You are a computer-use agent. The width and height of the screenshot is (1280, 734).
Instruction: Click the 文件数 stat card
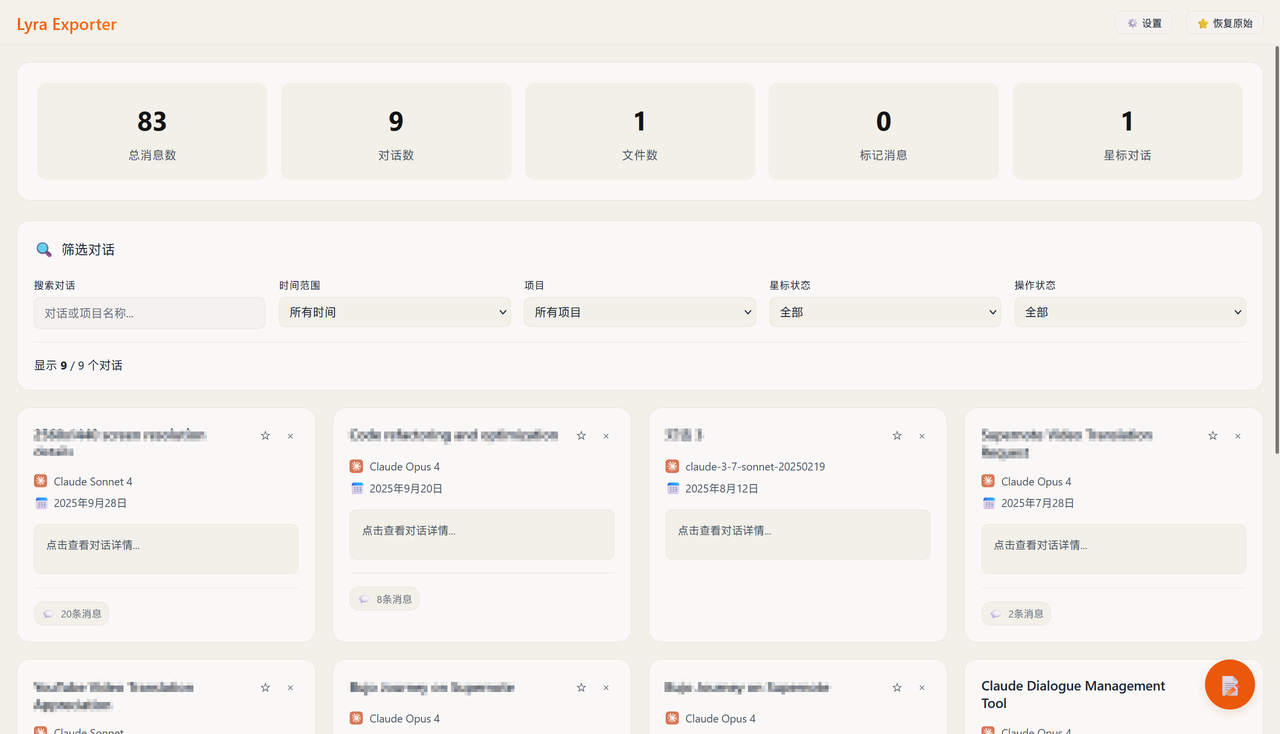coord(640,131)
